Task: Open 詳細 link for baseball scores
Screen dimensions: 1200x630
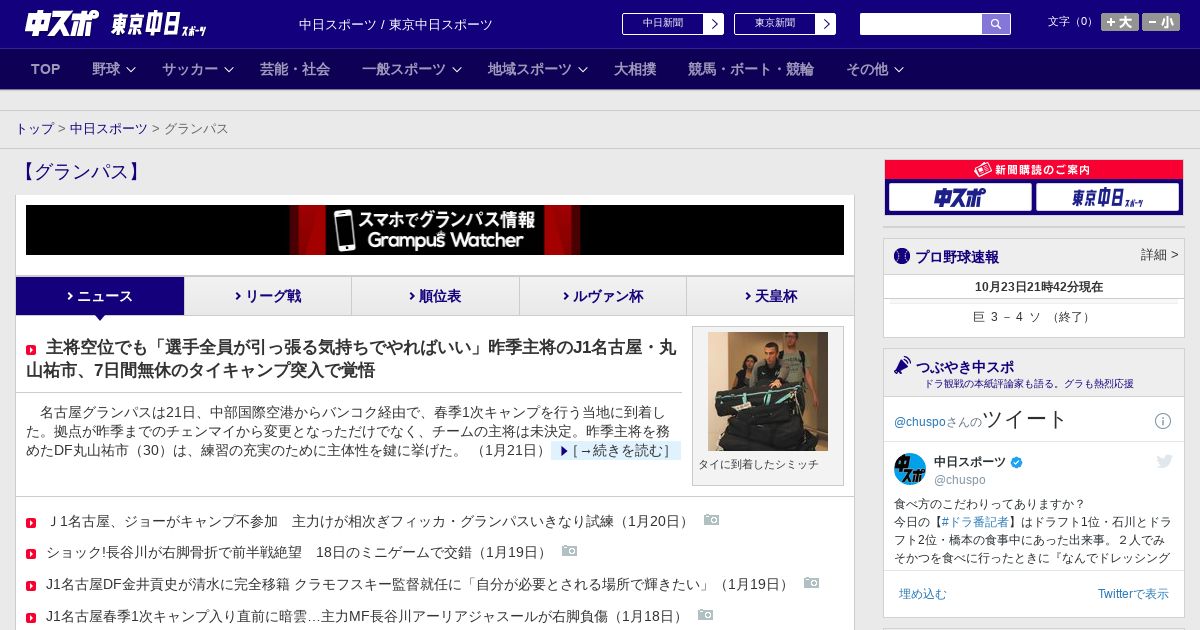Action: click(1159, 255)
